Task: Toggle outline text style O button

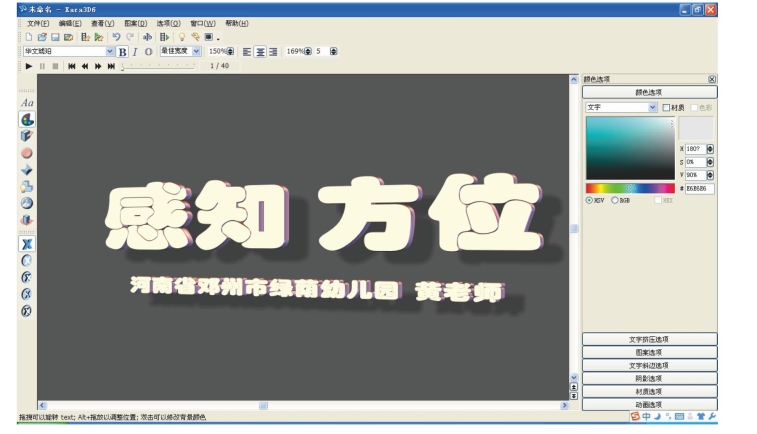Action: pyautogui.click(x=148, y=52)
